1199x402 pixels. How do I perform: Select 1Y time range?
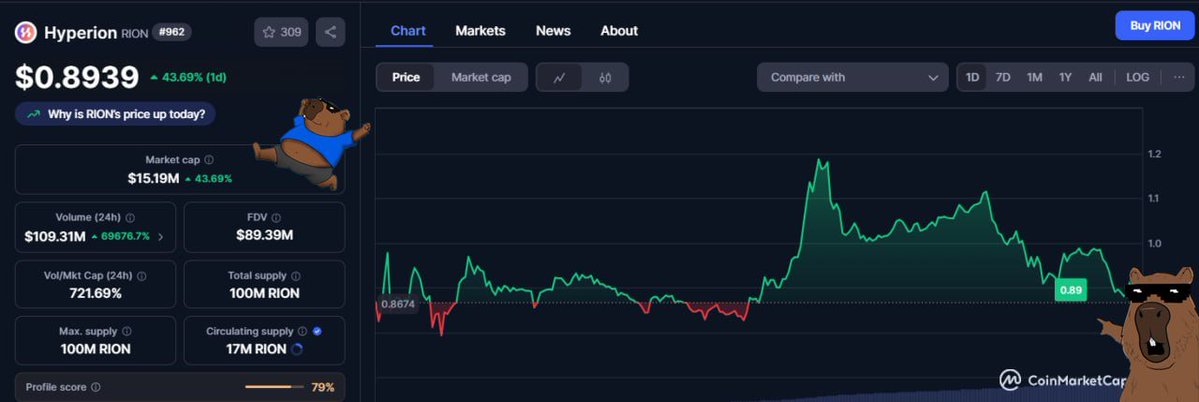coord(1065,77)
